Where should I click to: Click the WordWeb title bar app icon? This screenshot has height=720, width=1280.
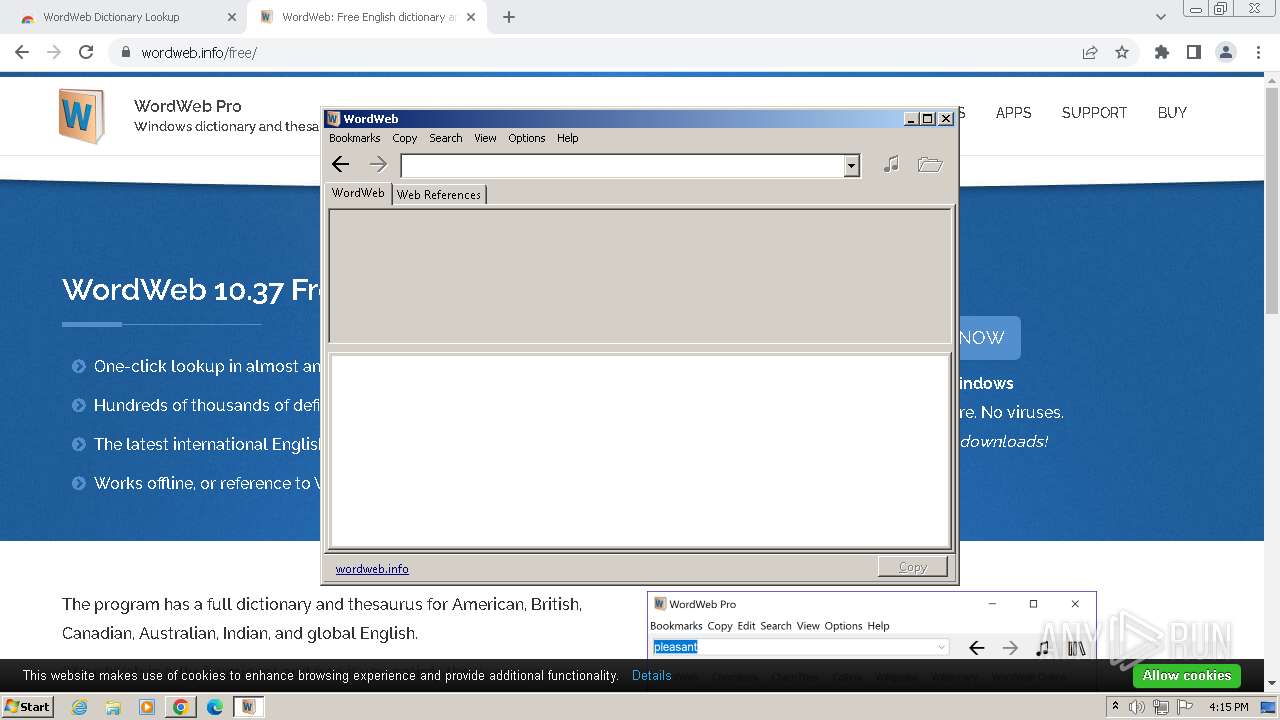pyautogui.click(x=333, y=118)
